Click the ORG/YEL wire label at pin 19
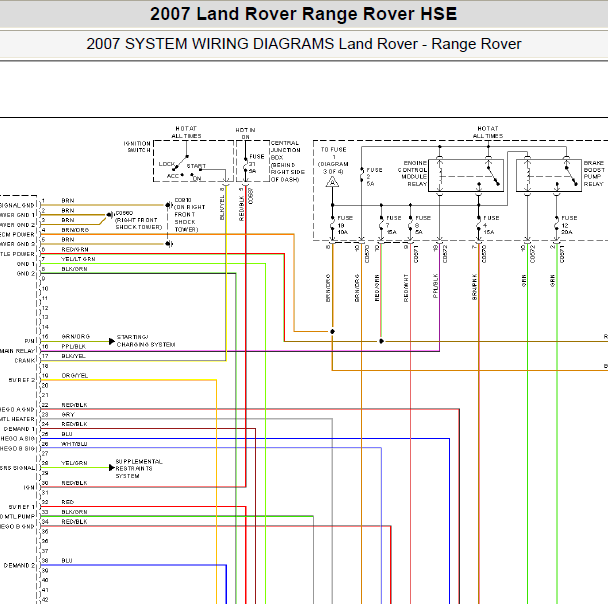Screen dimensions: 608x604 (x=74, y=376)
